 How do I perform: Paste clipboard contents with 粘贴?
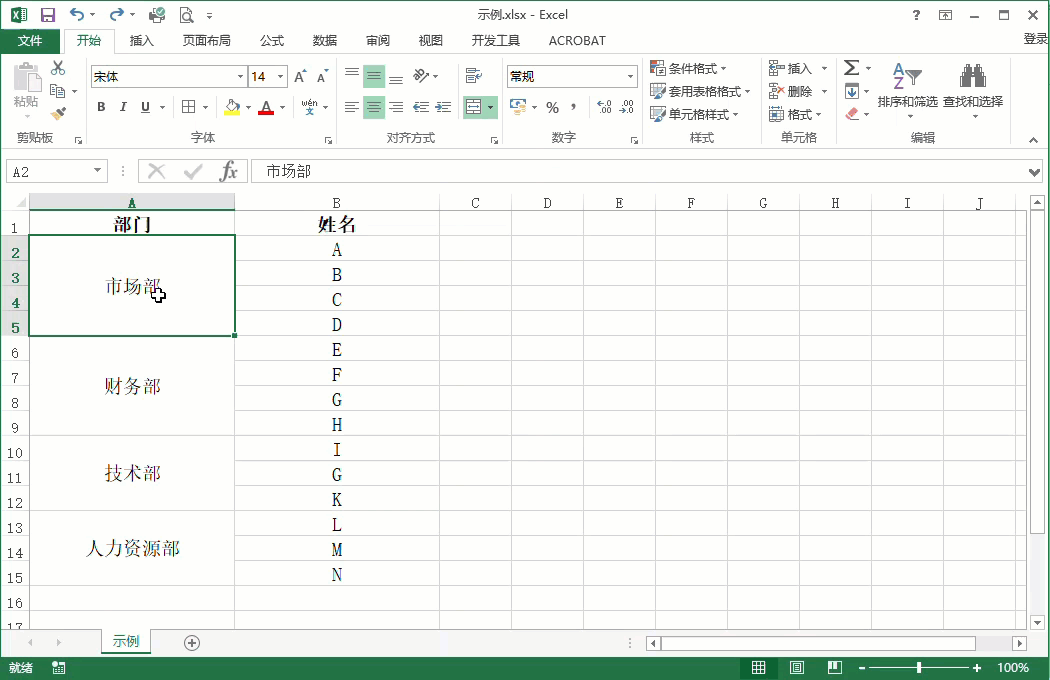click(27, 86)
